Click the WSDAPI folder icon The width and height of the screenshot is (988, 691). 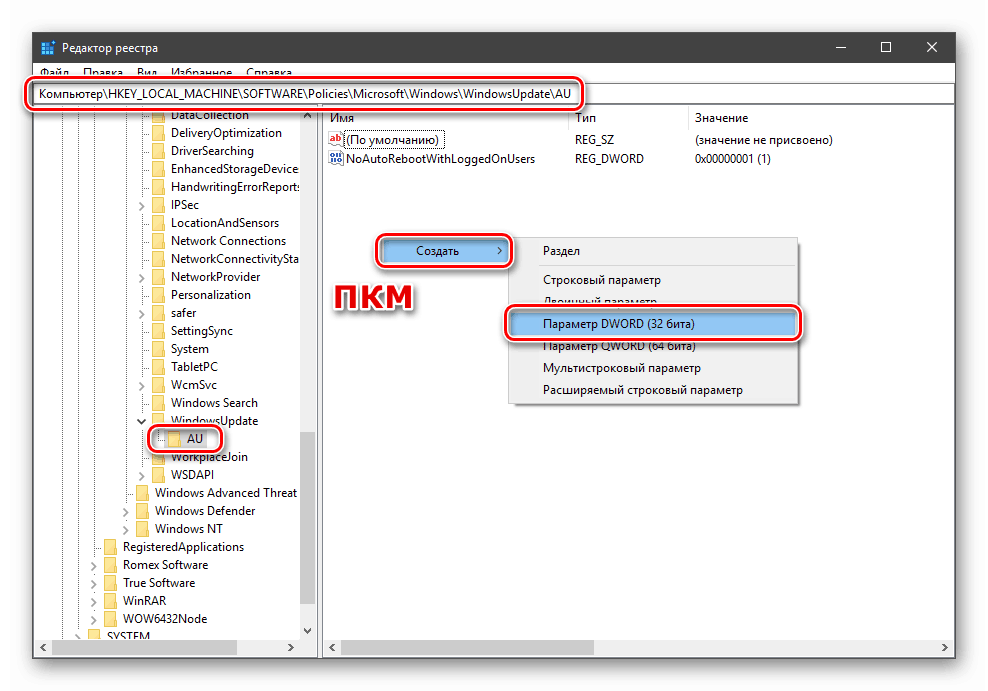tap(159, 475)
